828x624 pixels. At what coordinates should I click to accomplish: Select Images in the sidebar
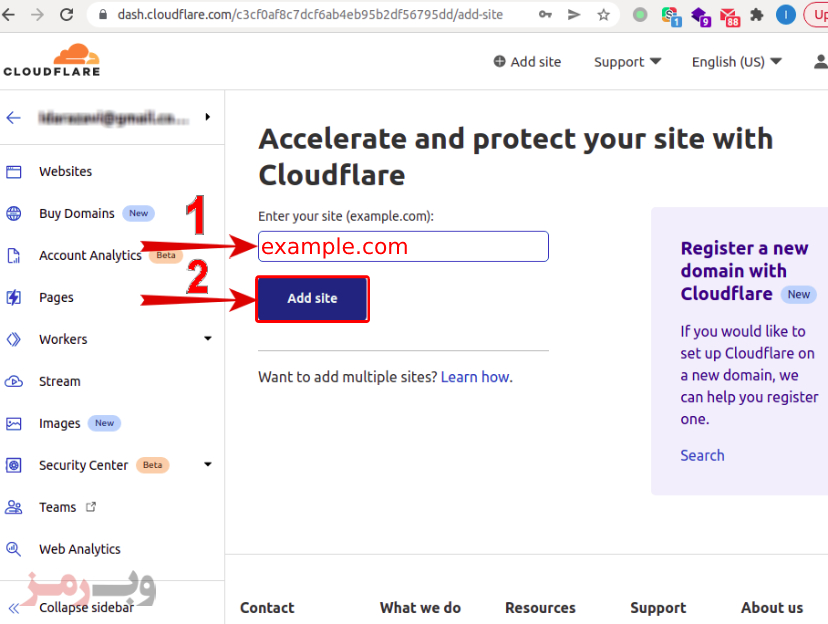[60, 423]
